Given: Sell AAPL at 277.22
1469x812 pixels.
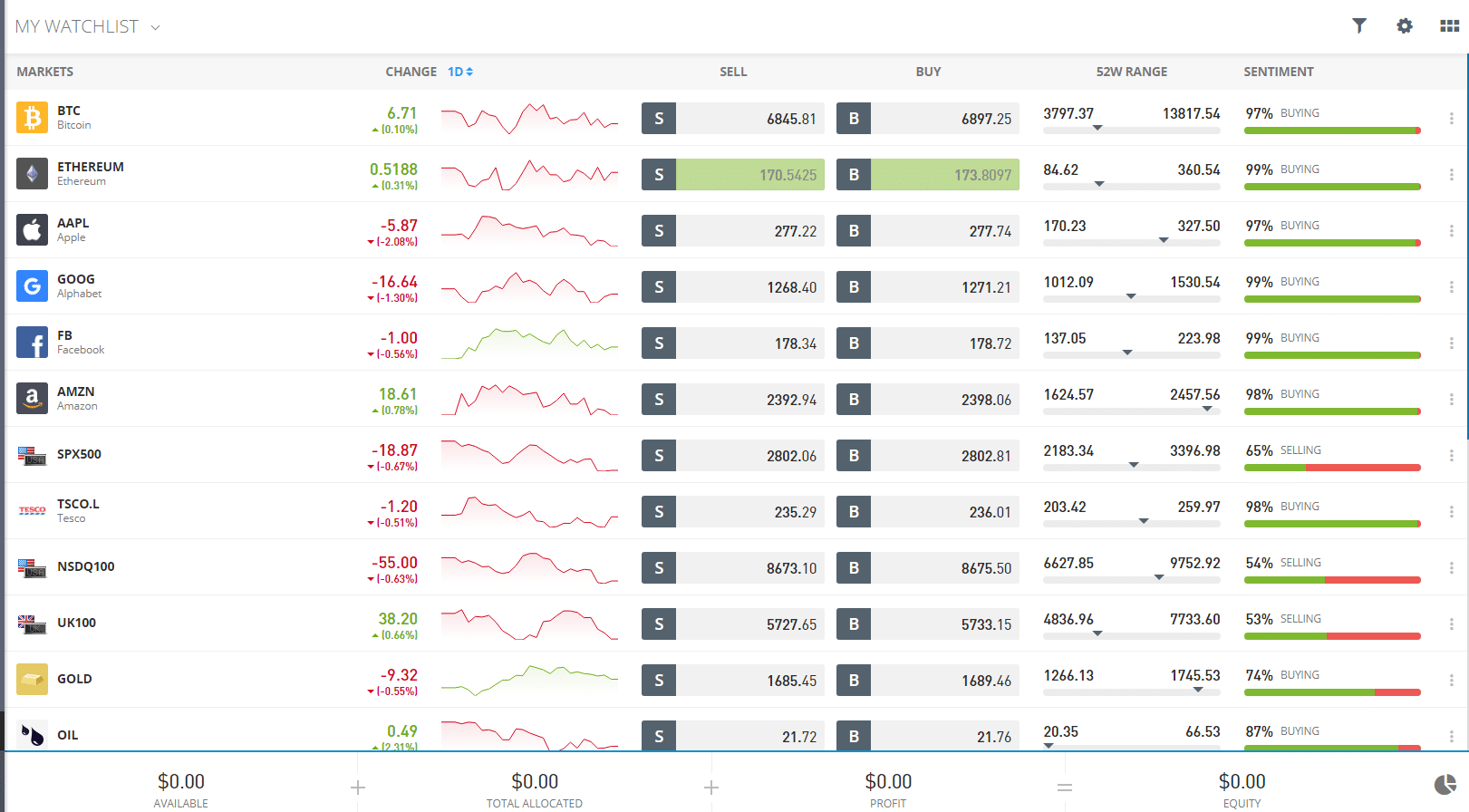Looking at the screenshot, I should point(733,231).
